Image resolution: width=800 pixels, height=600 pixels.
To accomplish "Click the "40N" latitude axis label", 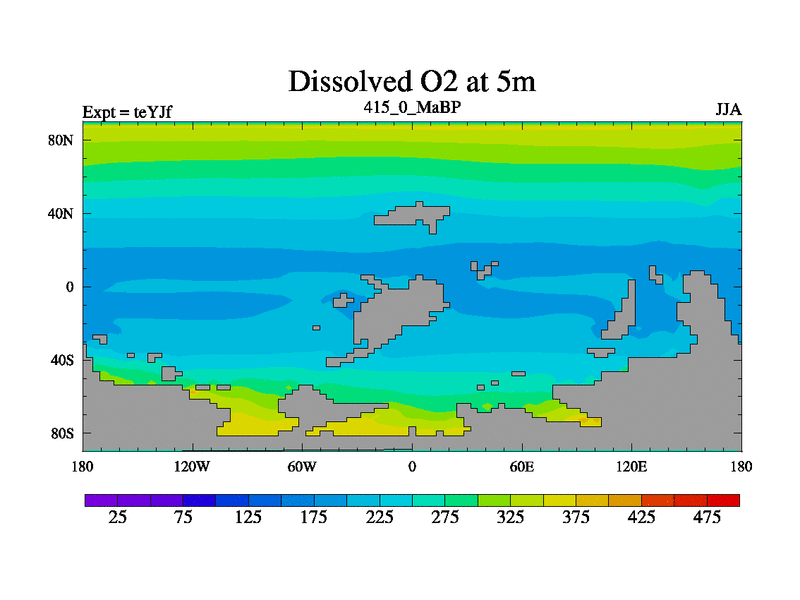I will (62, 213).
